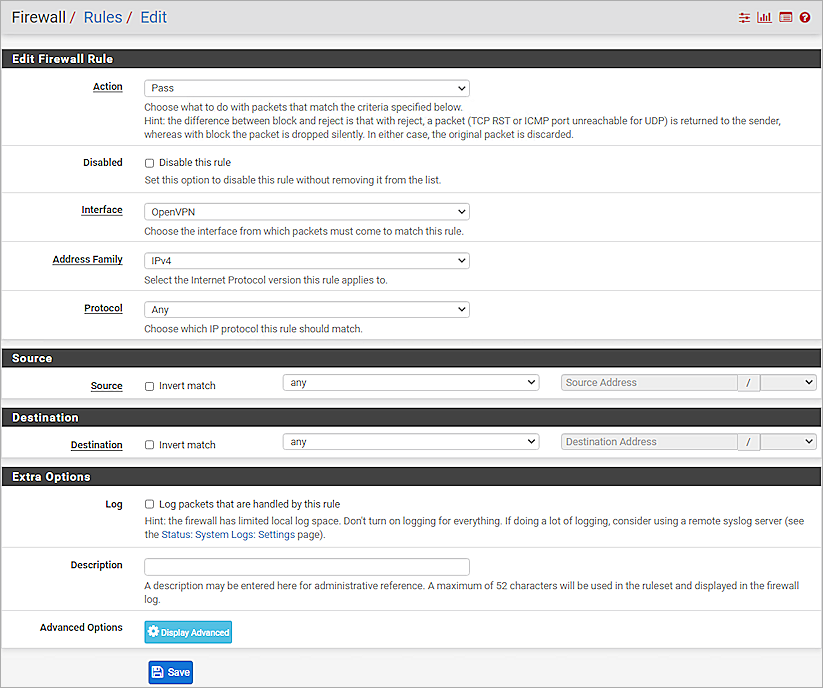Click the Display Advanced button
Screen dimensions: 823x688
187,631
